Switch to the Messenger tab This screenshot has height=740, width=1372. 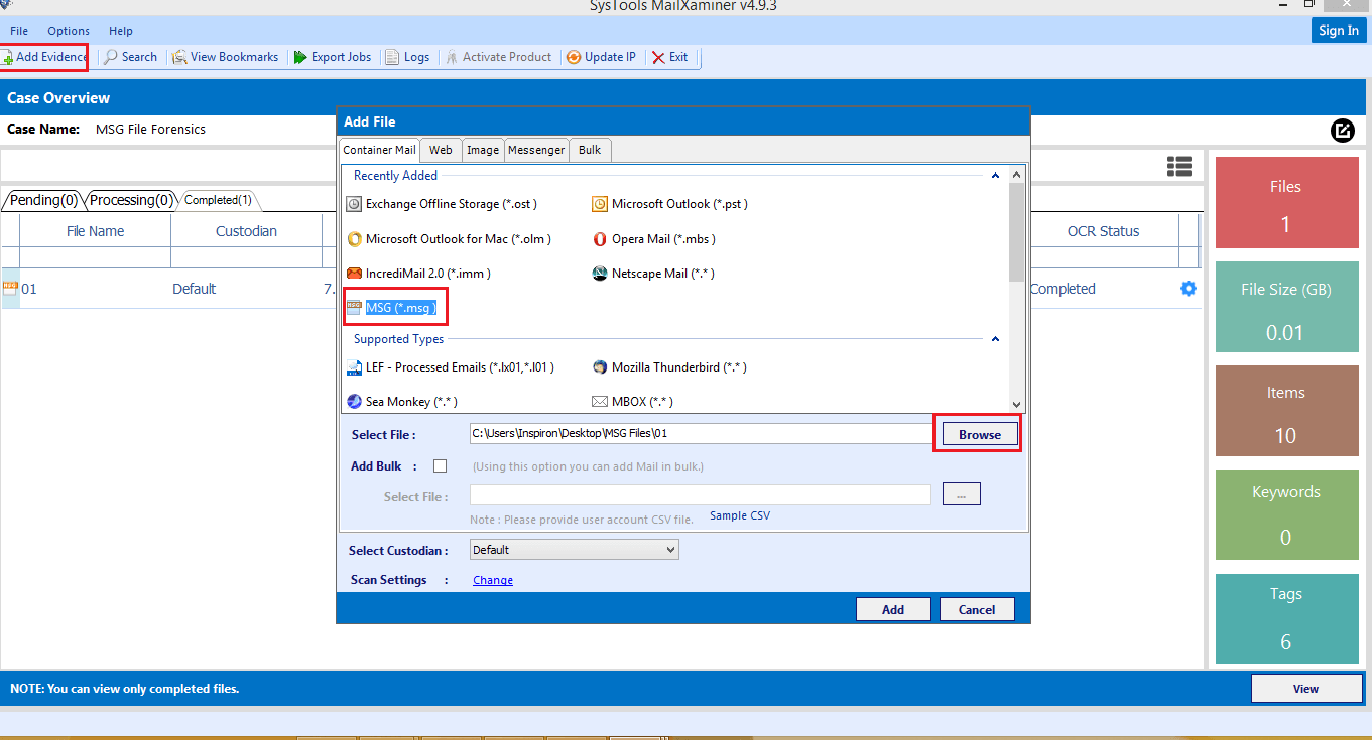pyautogui.click(x=536, y=150)
